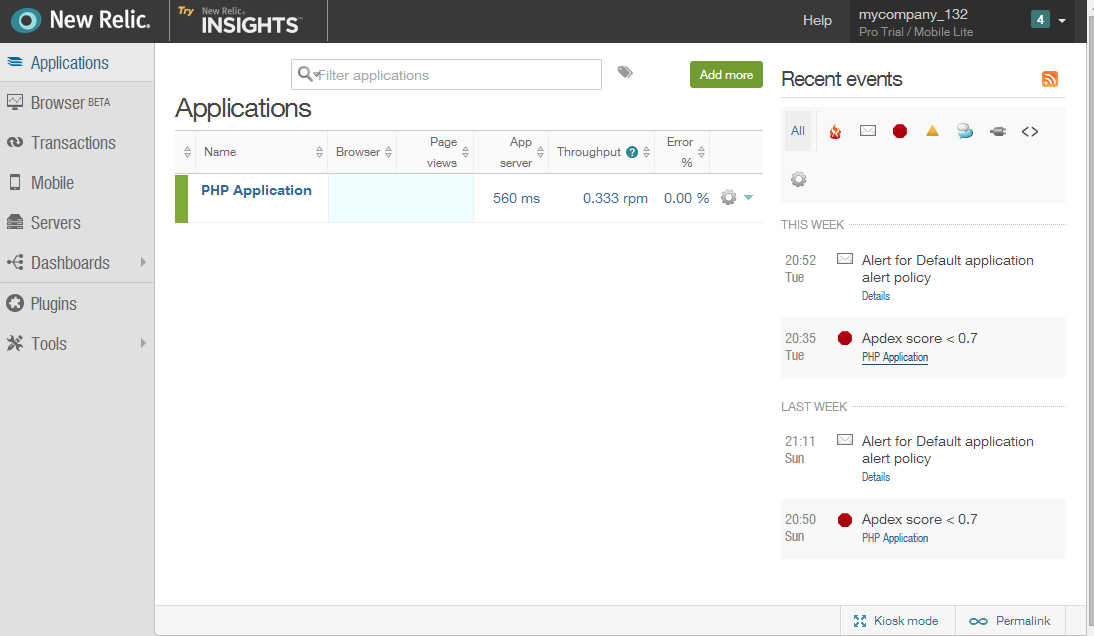Click red dot on 20:35 Tue event
The height and width of the screenshot is (636, 1094).
[x=845, y=338]
